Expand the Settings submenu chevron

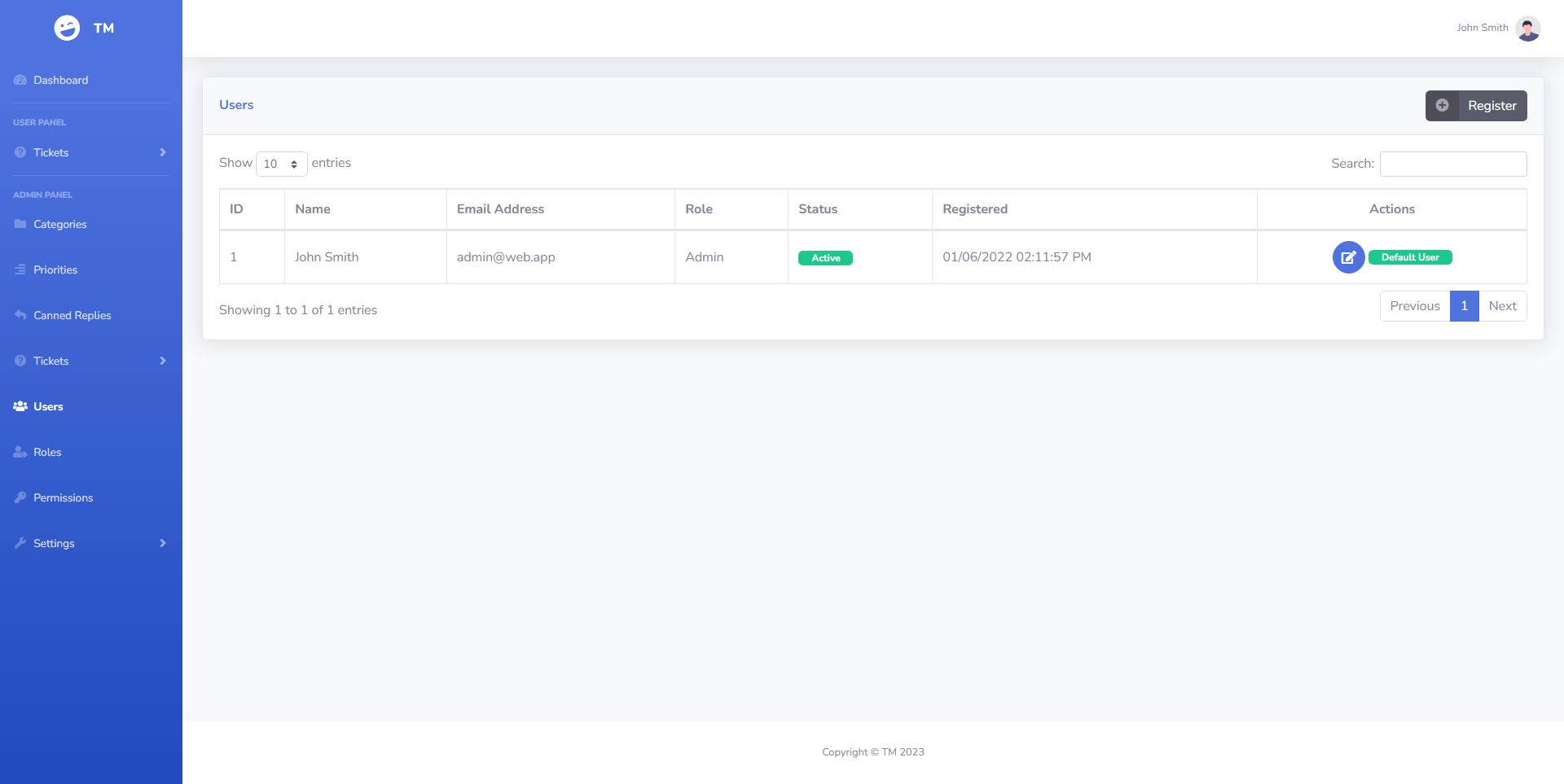pyautogui.click(x=163, y=543)
